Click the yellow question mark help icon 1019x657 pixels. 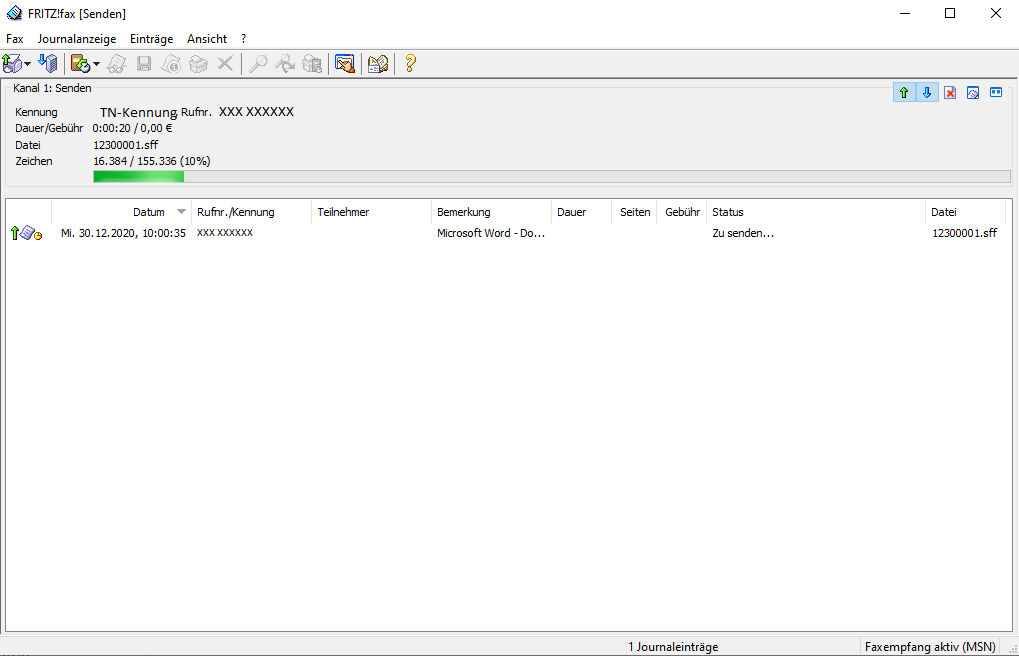click(409, 64)
